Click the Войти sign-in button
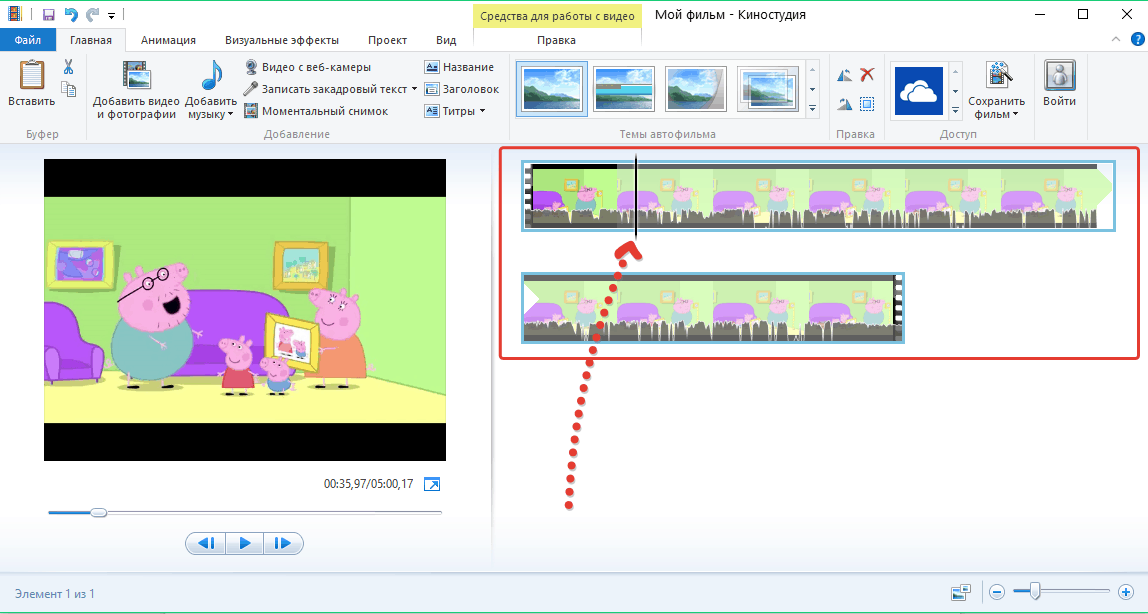 pos(1059,83)
